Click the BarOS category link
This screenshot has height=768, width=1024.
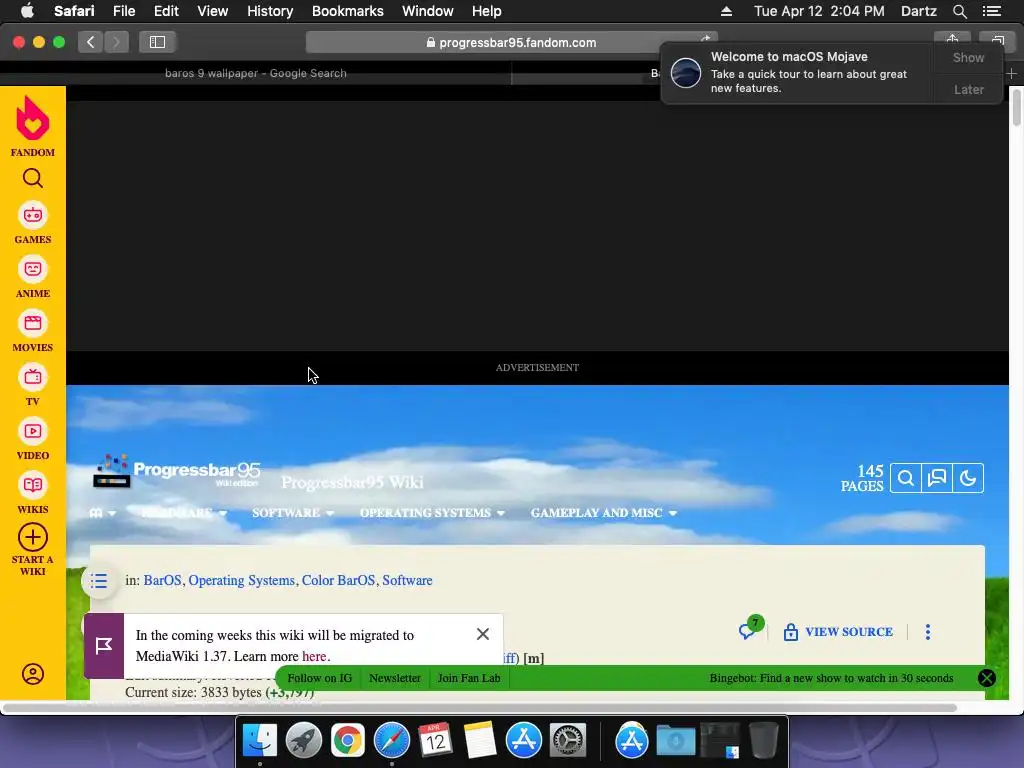pos(163,581)
